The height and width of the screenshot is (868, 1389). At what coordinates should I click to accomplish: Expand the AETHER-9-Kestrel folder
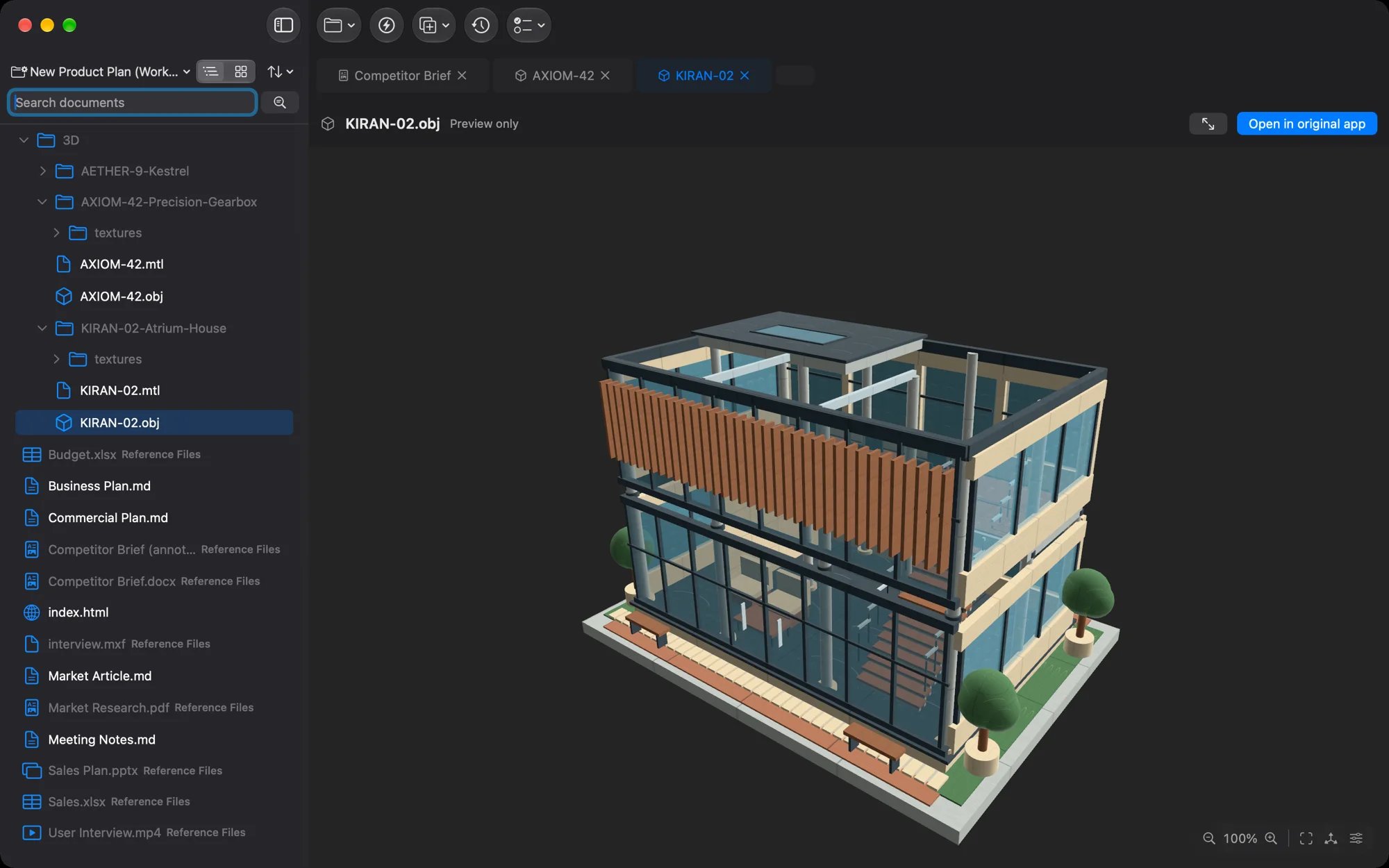point(43,171)
